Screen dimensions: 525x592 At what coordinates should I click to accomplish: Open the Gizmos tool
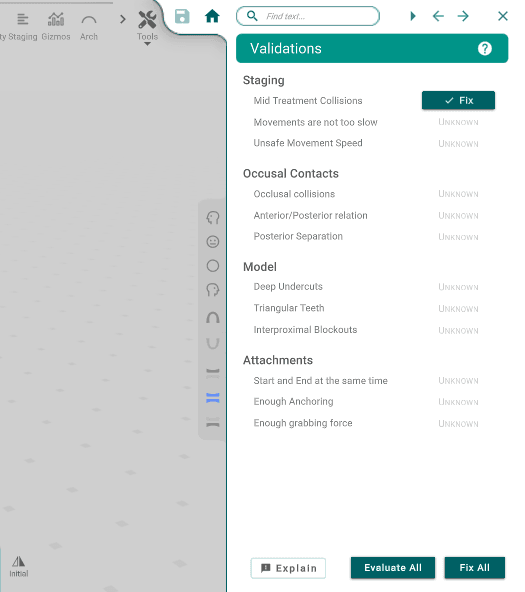pyautogui.click(x=56, y=26)
